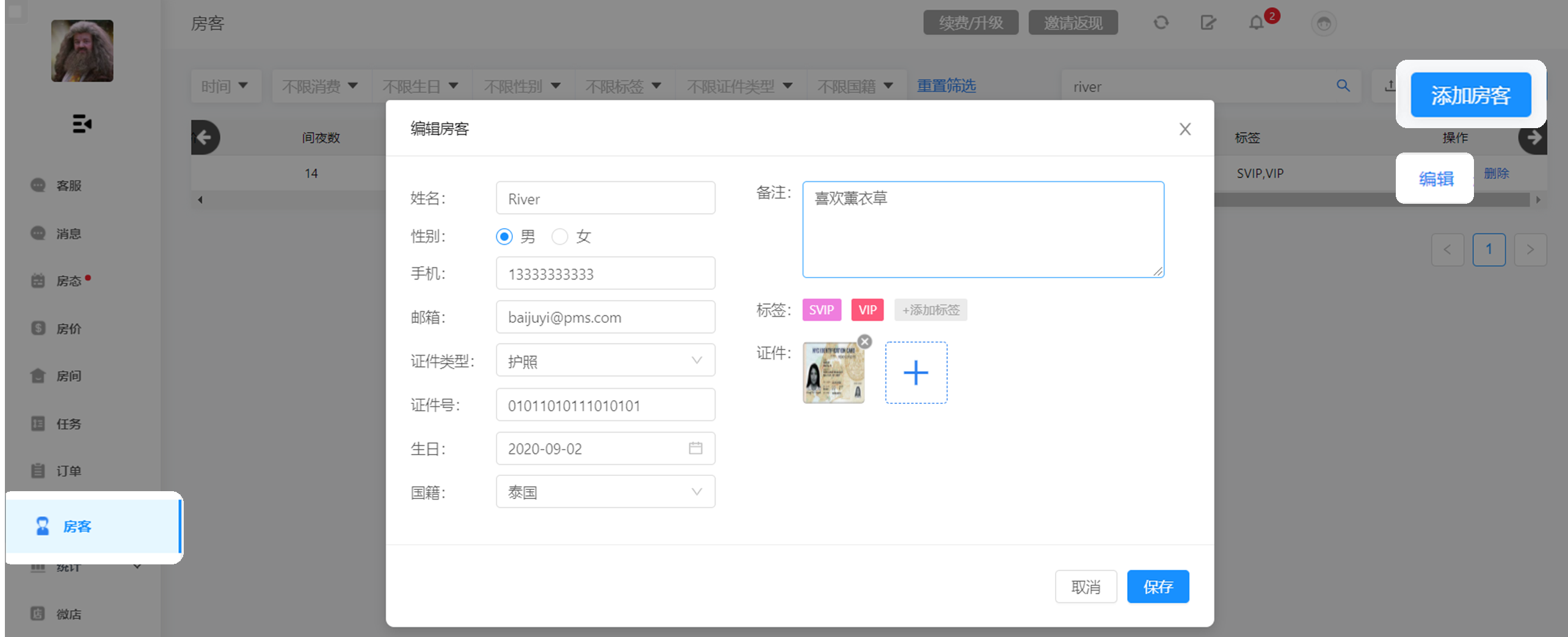
Task: Open the user avatar icon in header
Action: [1324, 23]
